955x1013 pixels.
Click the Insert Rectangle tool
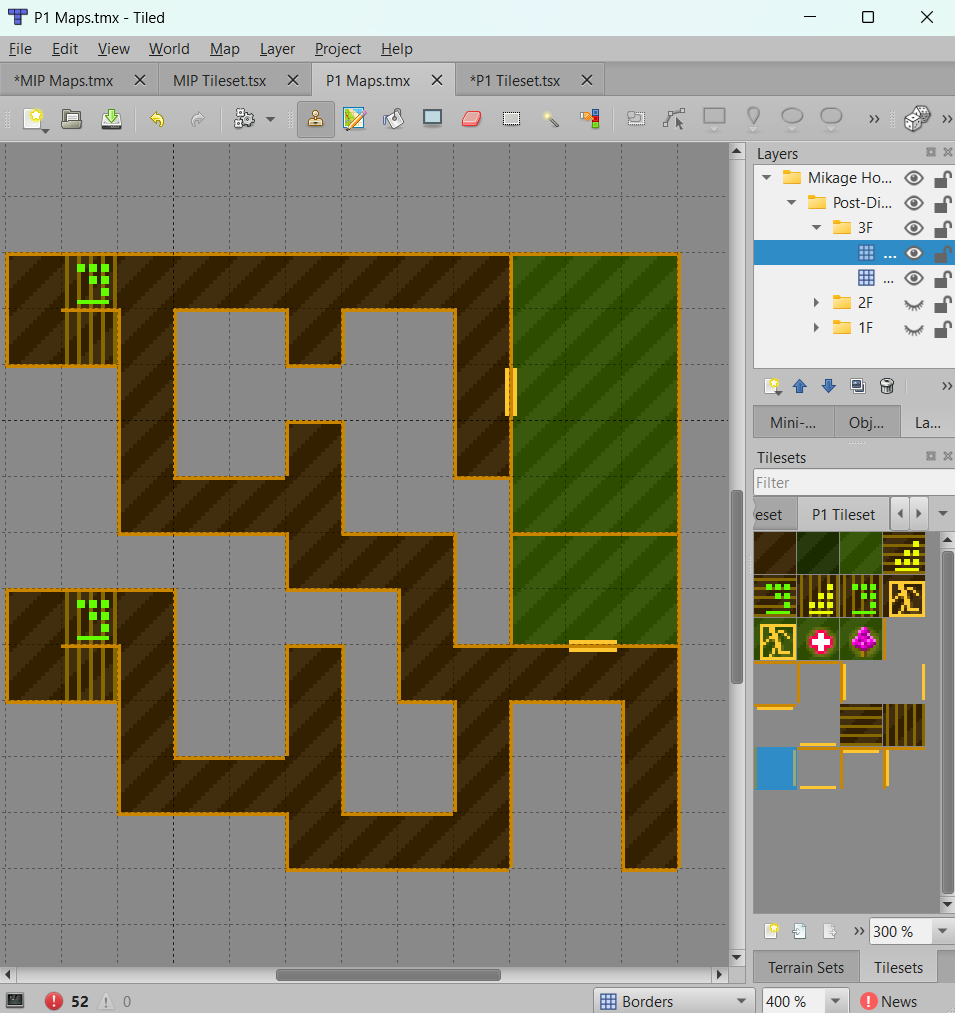click(714, 119)
